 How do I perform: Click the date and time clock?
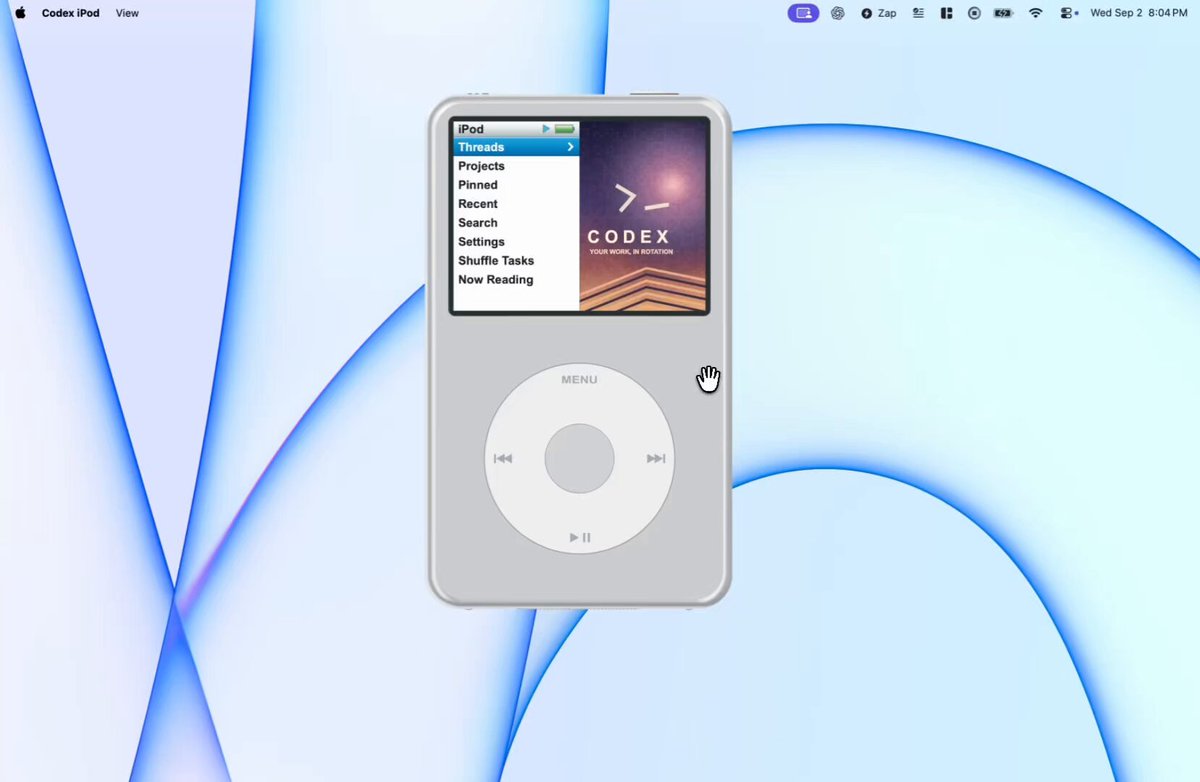[1138, 13]
